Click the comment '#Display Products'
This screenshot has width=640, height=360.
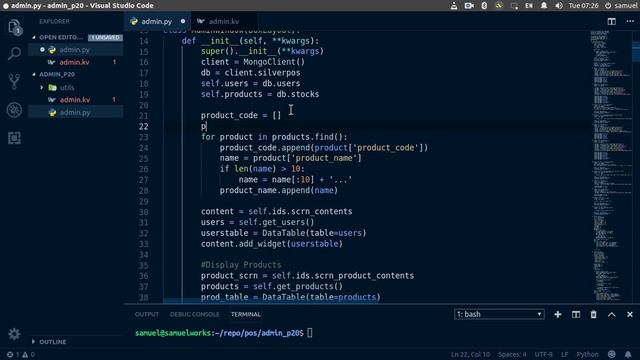point(241,265)
